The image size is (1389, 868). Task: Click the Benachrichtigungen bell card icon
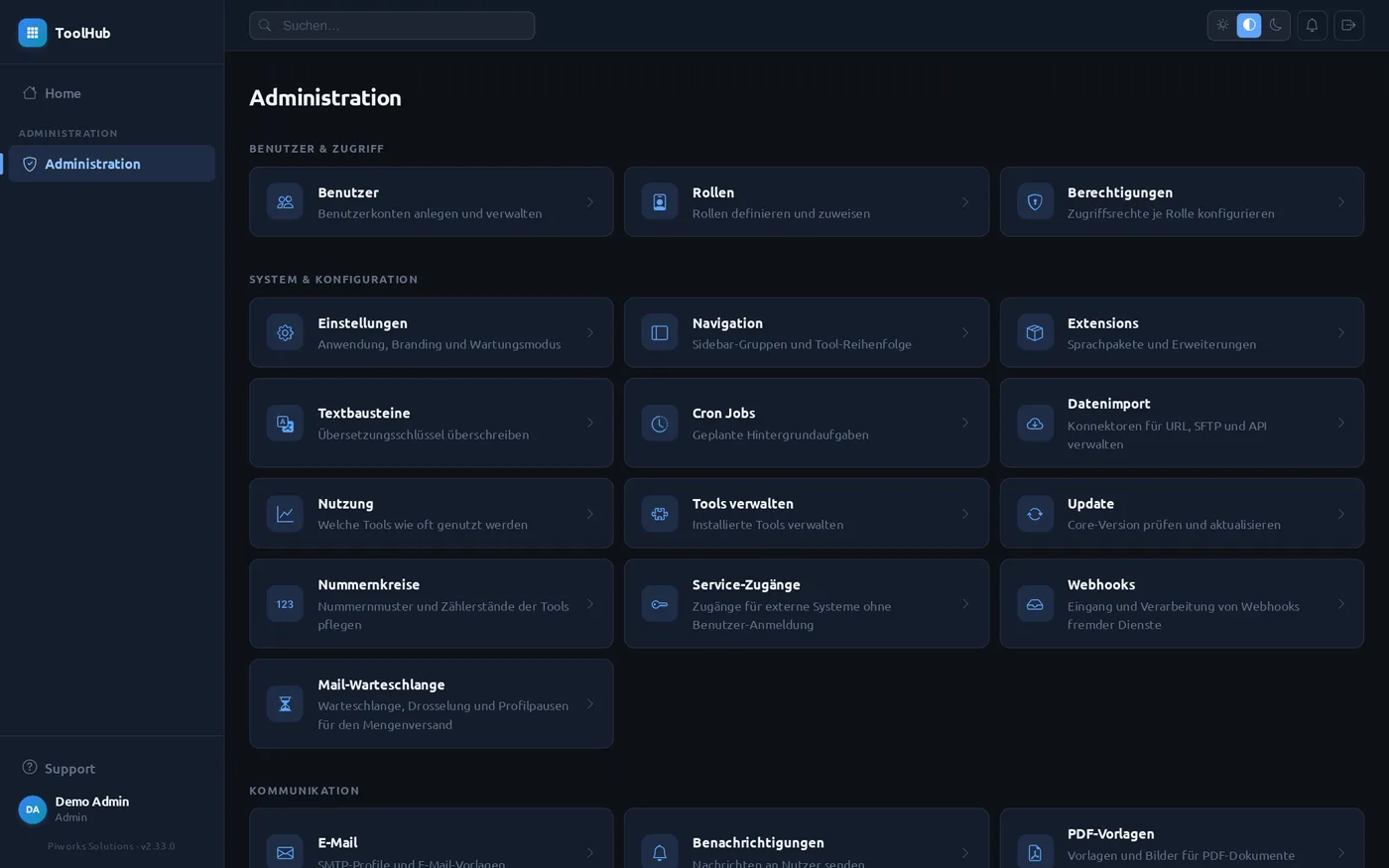pyautogui.click(x=660, y=852)
